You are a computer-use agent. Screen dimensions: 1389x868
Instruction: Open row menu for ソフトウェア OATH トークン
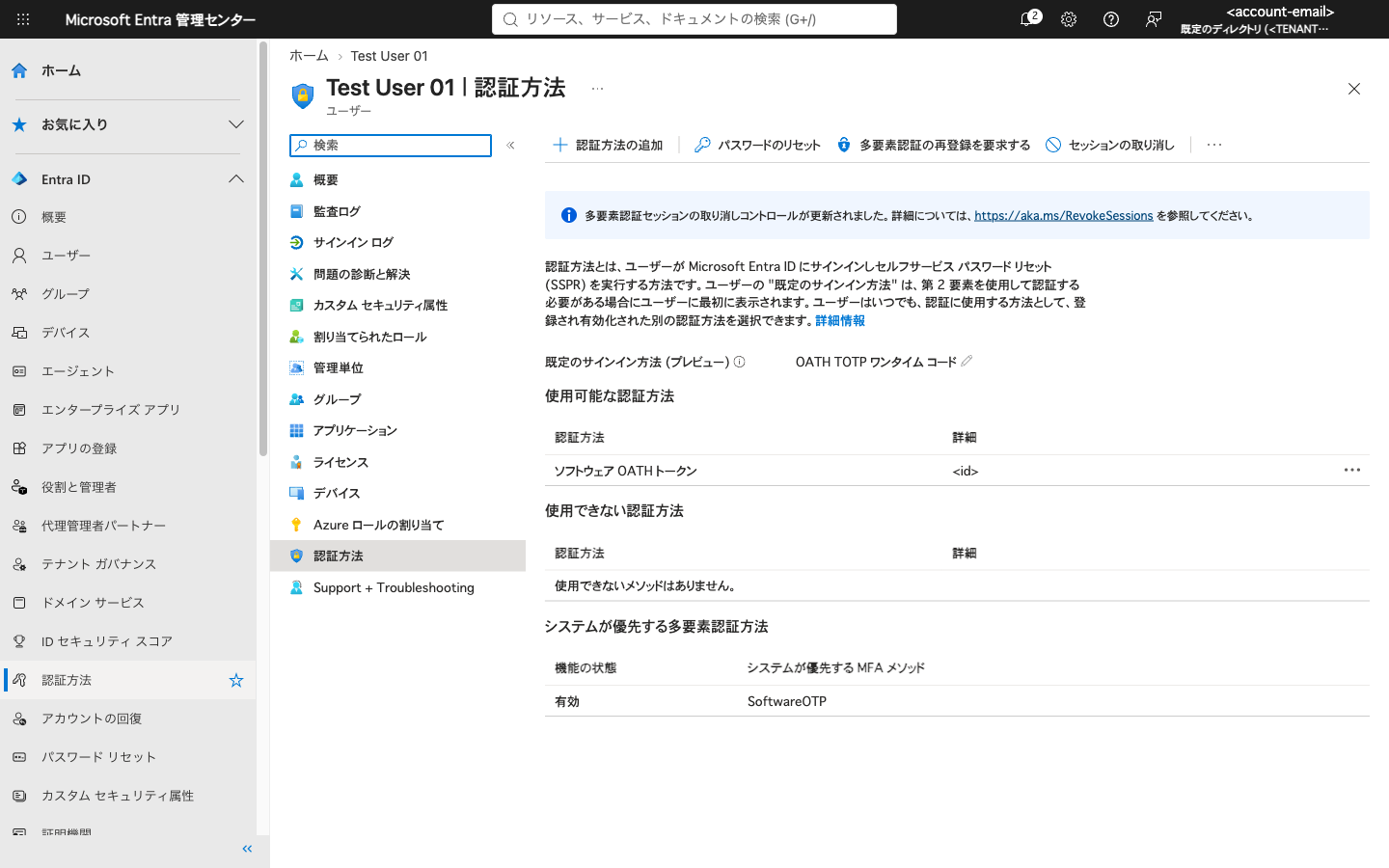(1352, 471)
